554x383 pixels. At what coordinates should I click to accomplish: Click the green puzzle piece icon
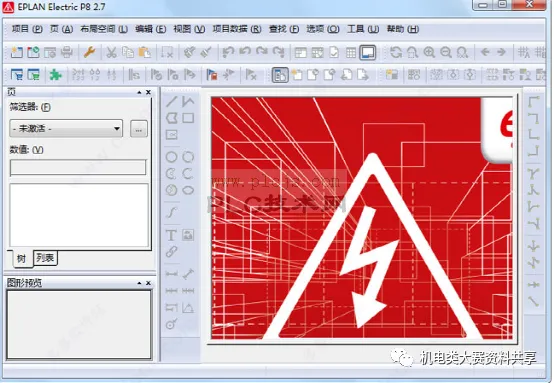[55, 75]
